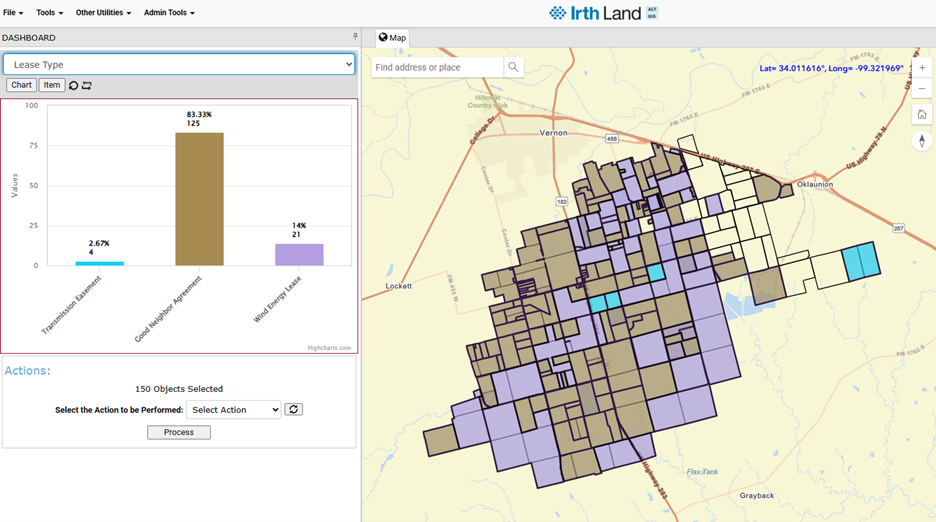Open the Tools menu
936x522 pixels.
(x=49, y=13)
